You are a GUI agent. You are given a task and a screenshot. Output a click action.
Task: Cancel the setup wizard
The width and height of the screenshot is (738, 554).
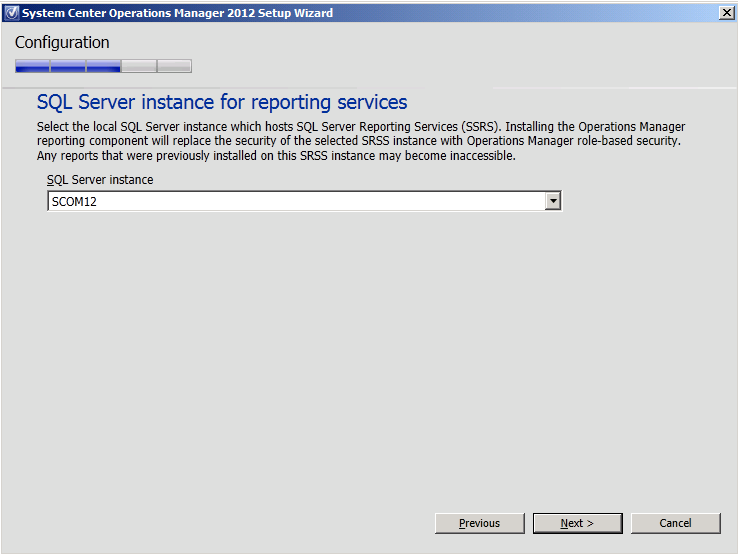pos(675,523)
